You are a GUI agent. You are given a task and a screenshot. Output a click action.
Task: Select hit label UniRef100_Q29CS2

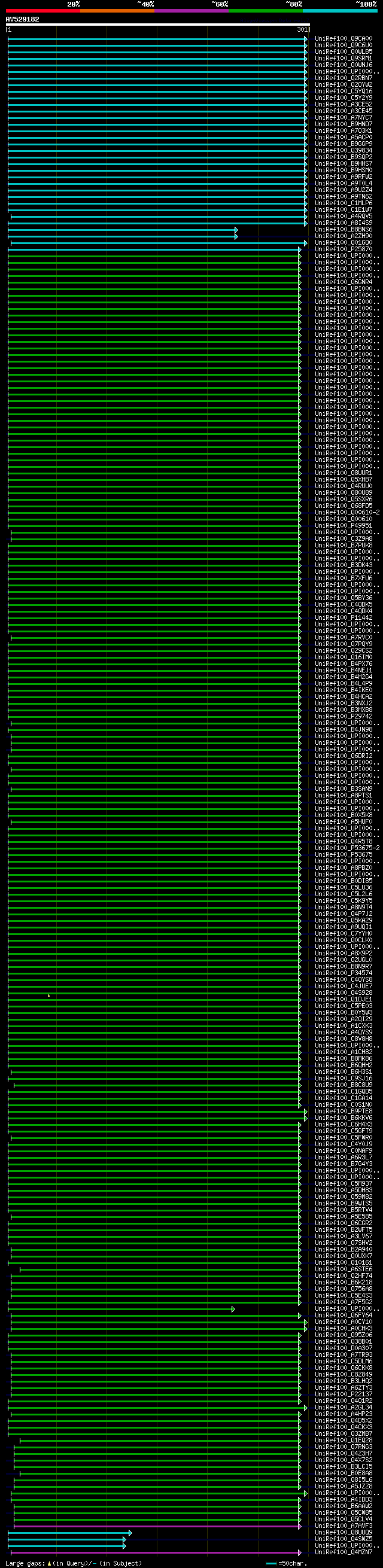coord(344,651)
